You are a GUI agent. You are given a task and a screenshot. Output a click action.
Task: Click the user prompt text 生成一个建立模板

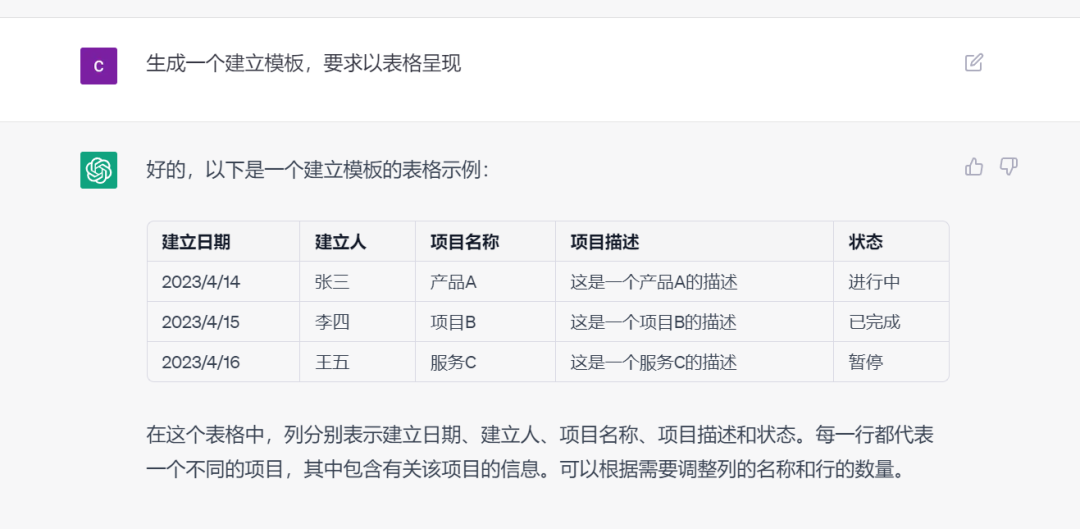tap(303, 64)
